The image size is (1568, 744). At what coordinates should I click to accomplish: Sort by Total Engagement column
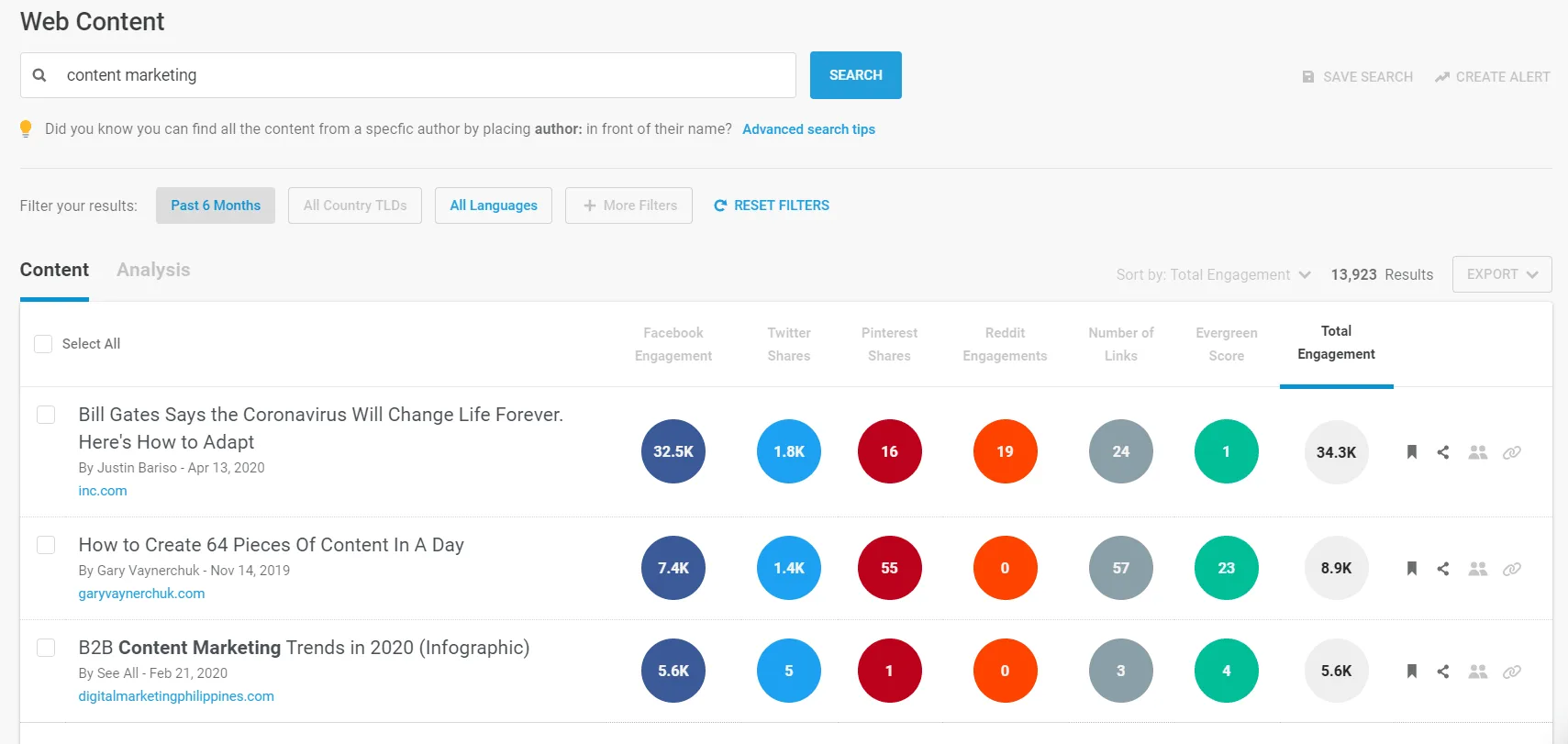tap(1336, 342)
